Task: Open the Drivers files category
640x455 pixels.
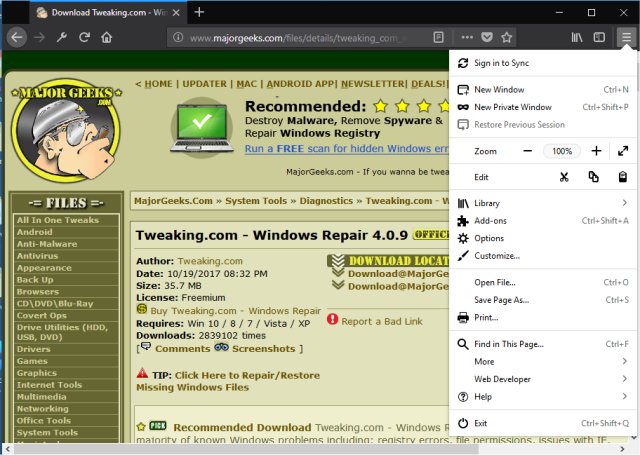Action: click(x=33, y=349)
